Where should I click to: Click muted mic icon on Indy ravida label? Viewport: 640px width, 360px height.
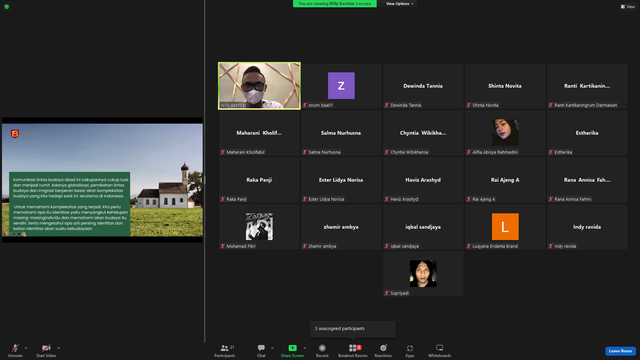point(551,246)
